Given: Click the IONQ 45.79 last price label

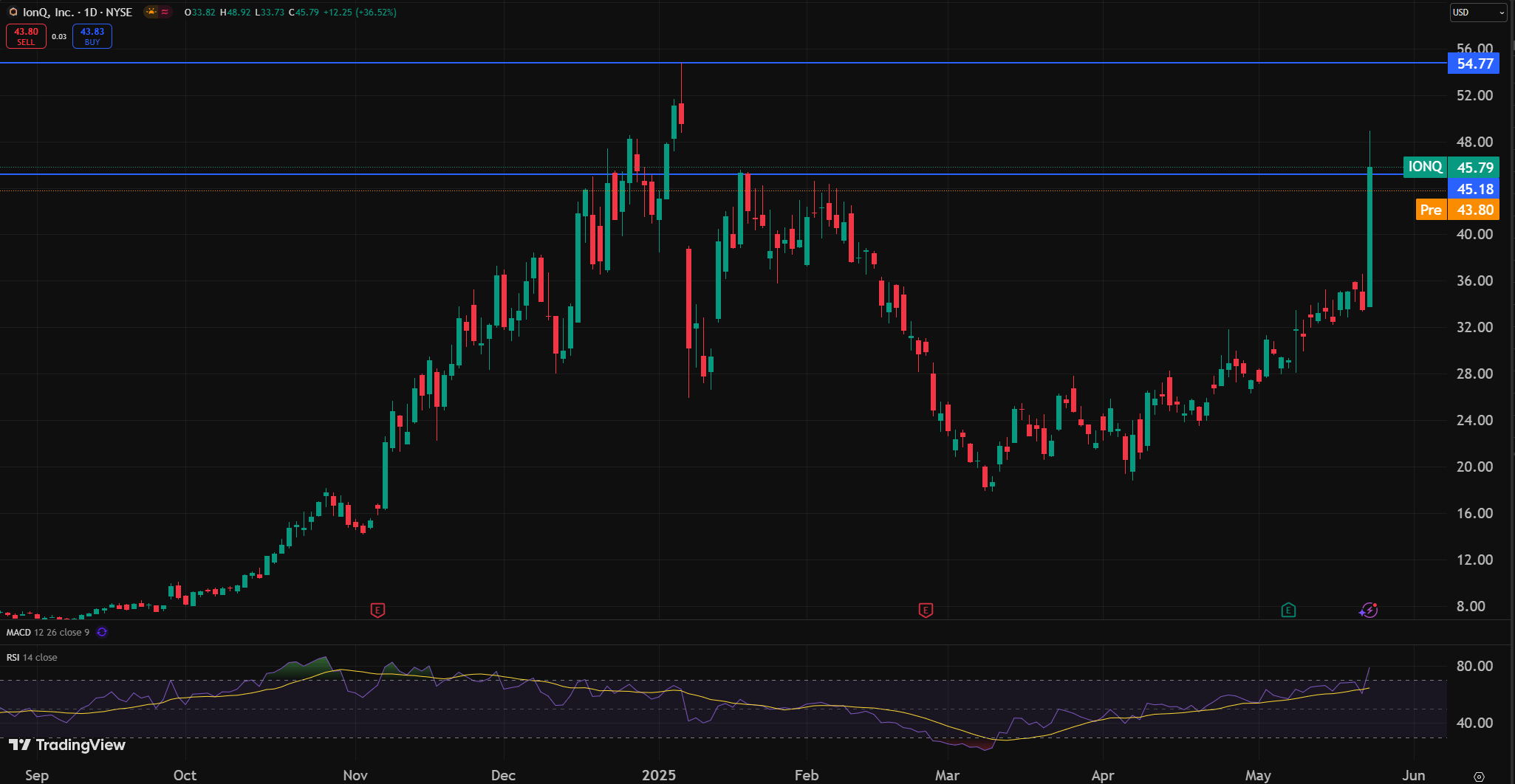Looking at the screenshot, I should tap(1451, 167).
